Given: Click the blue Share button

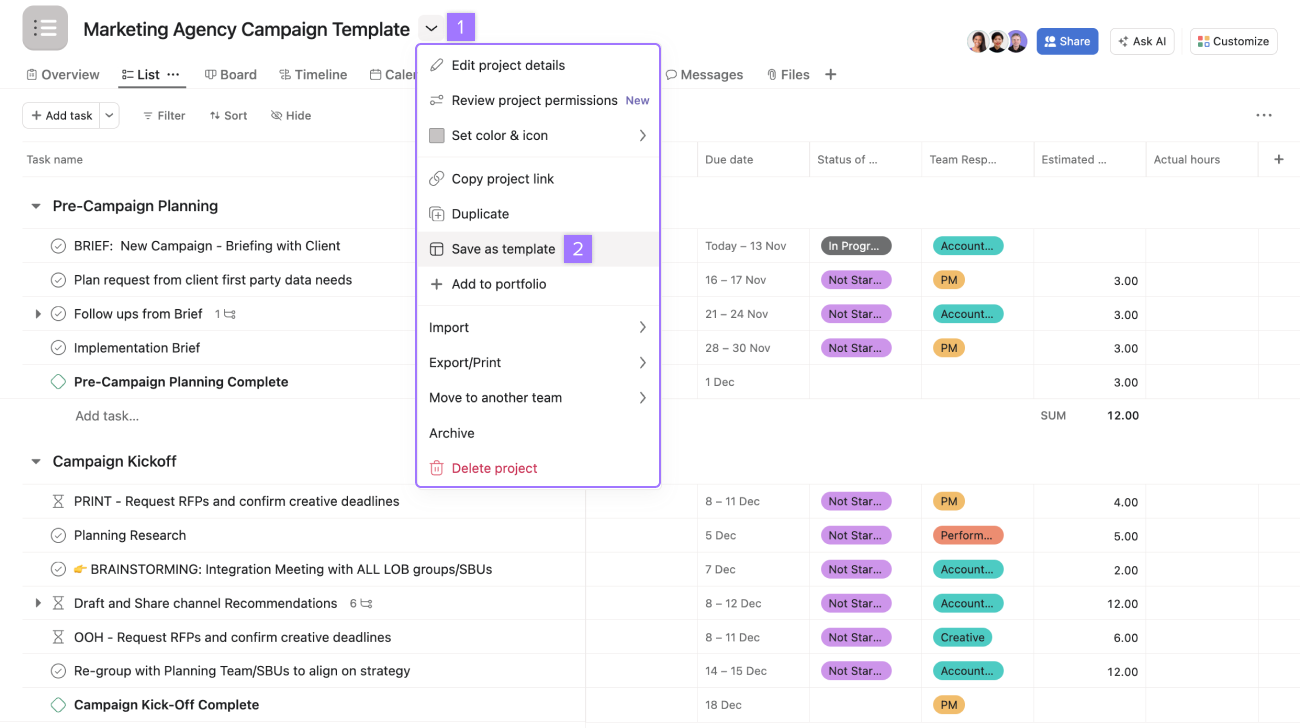Looking at the screenshot, I should pos(1067,41).
